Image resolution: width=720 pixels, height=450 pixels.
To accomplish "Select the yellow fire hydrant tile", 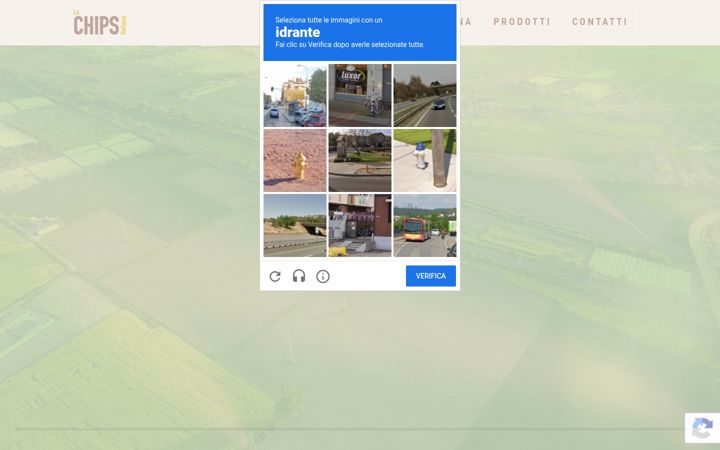I will pos(295,160).
